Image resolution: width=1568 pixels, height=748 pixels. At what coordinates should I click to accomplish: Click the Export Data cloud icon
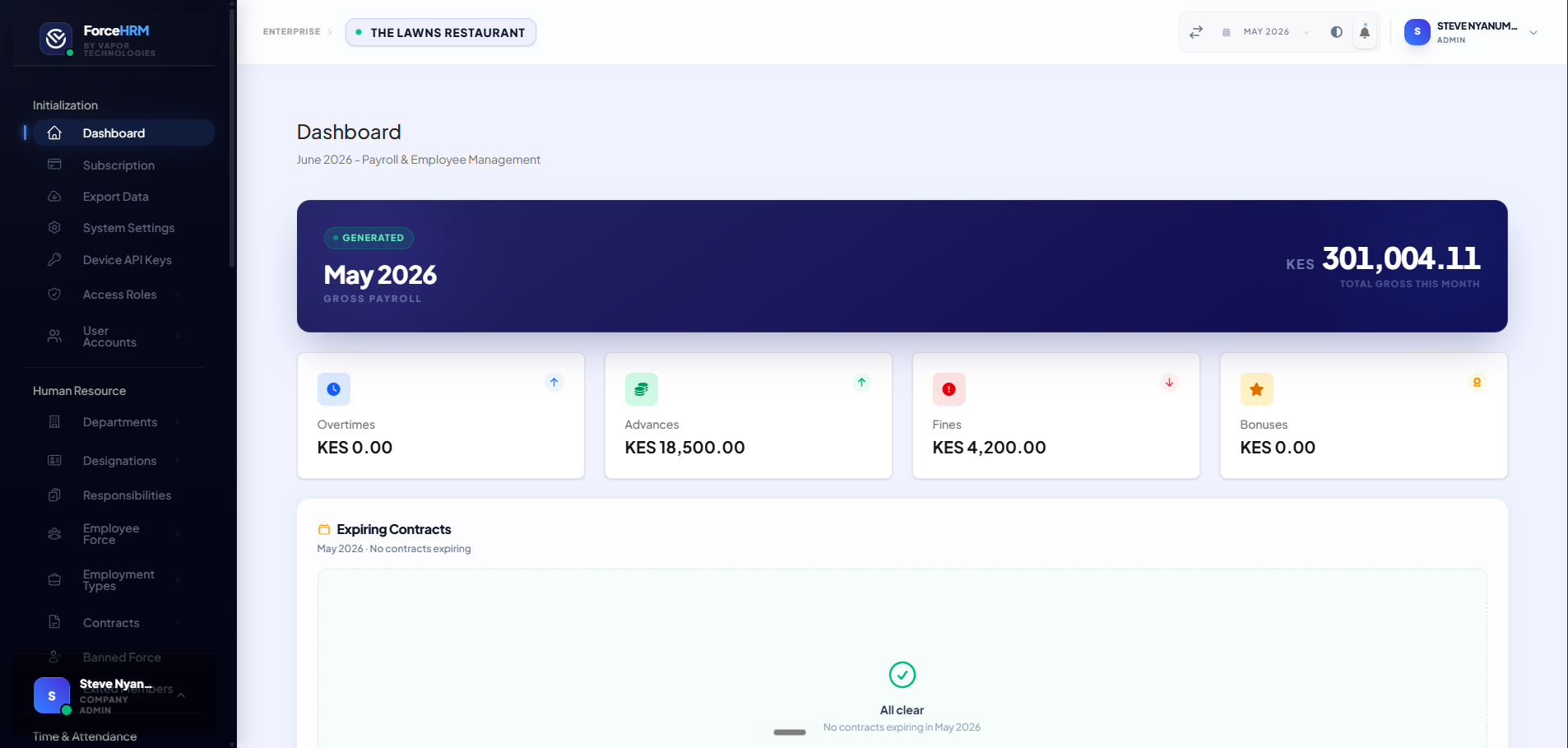pyautogui.click(x=54, y=196)
